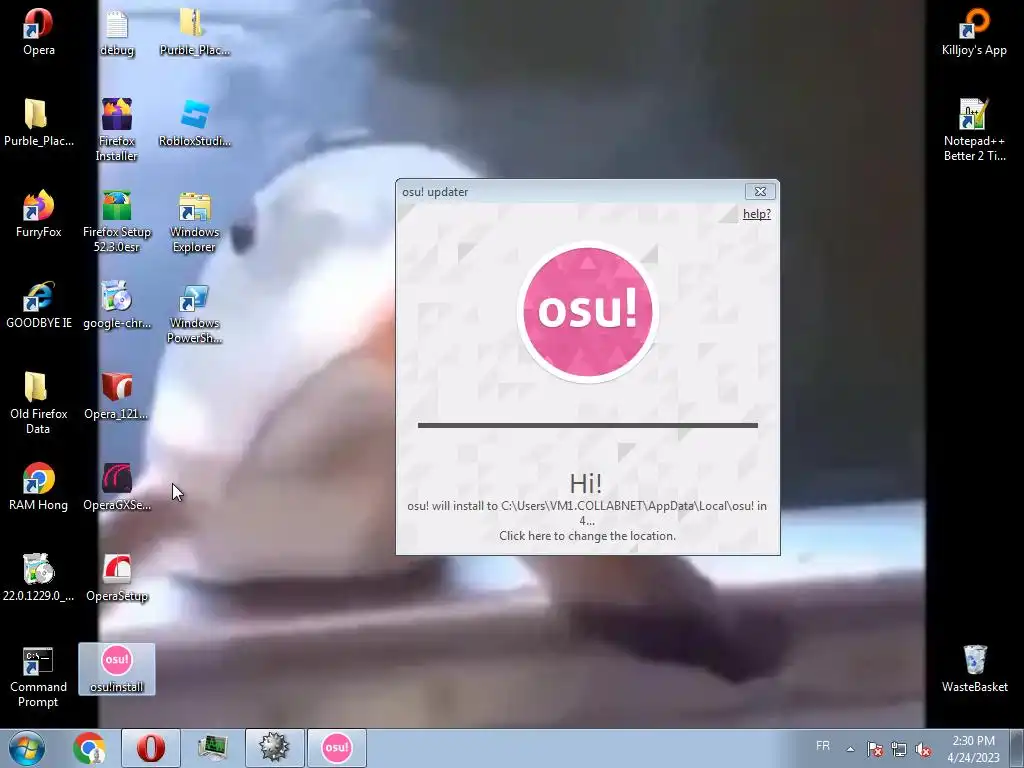Screen dimensions: 1024x768
Task: Show hidden tray icons arrow
Action: [850, 749]
